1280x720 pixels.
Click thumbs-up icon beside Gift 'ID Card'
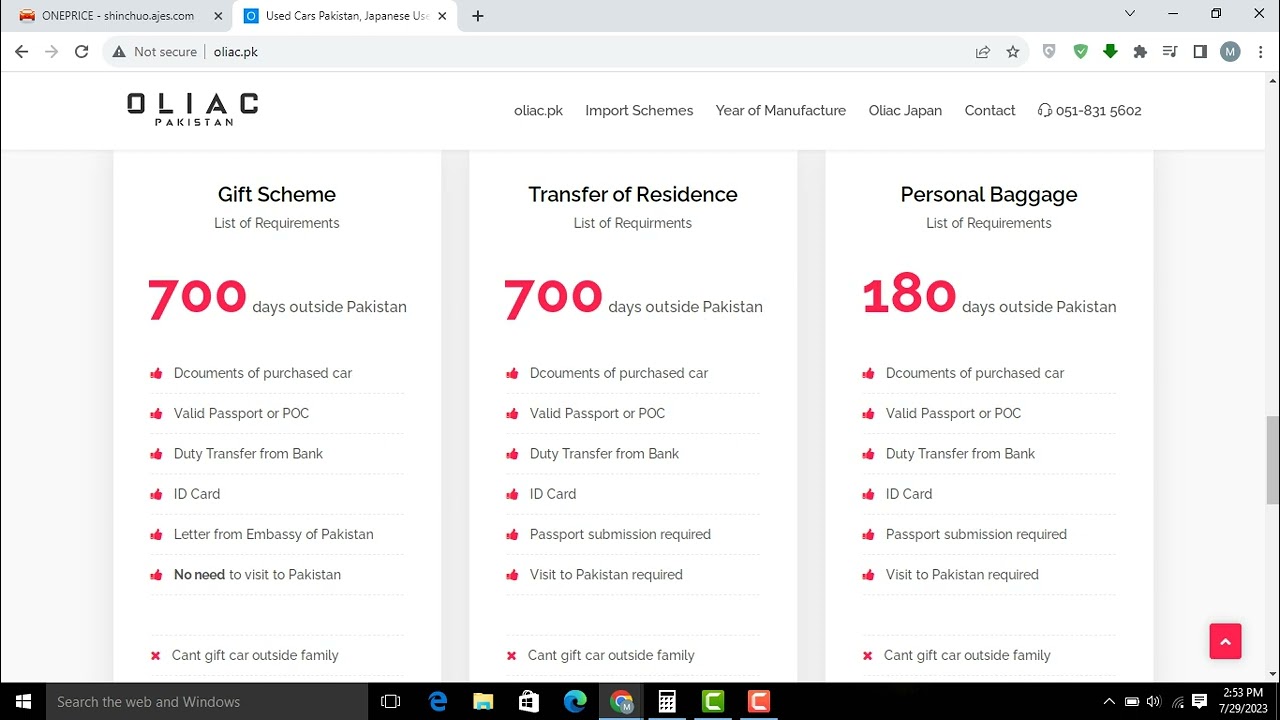pos(156,494)
